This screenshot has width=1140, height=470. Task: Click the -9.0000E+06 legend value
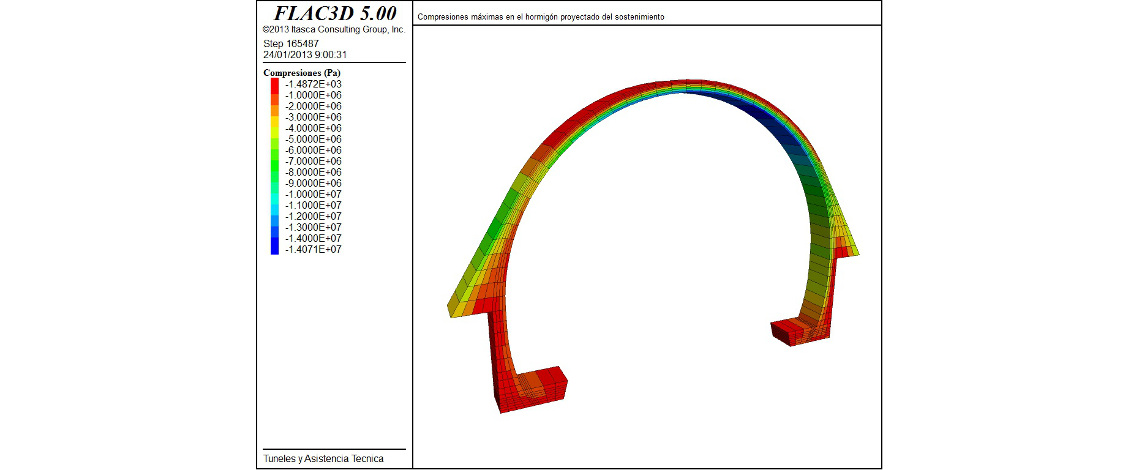click(313, 183)
